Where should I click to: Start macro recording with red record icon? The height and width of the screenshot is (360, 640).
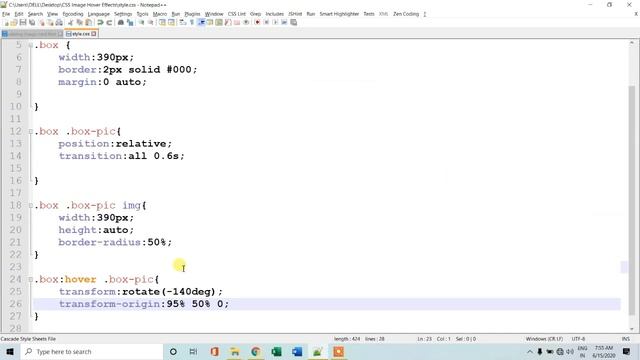click(x=258, y=22)
